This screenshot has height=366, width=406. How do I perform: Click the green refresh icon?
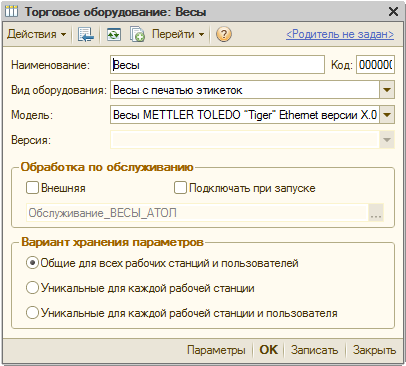point(114,34)
